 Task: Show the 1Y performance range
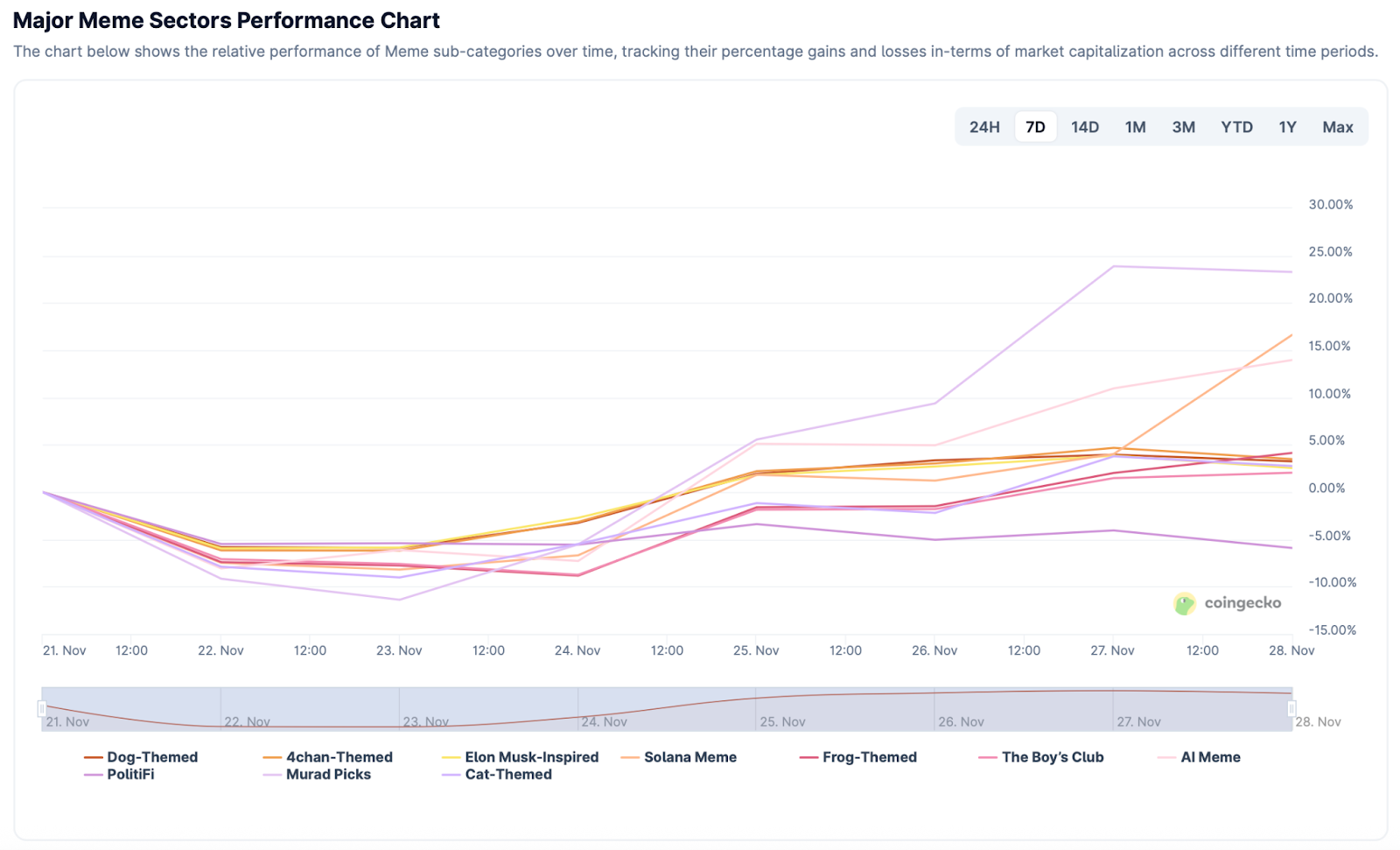(x=1287, y=127)
